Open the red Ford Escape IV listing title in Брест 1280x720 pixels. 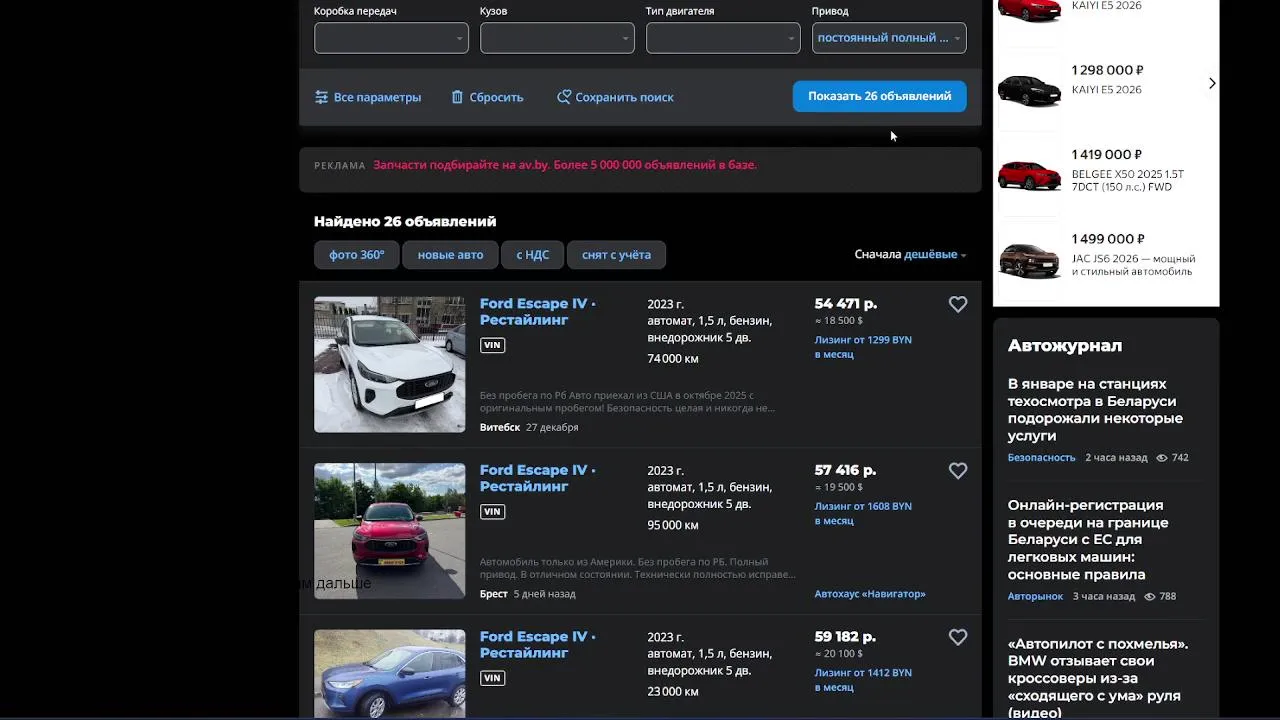point(538,478)
